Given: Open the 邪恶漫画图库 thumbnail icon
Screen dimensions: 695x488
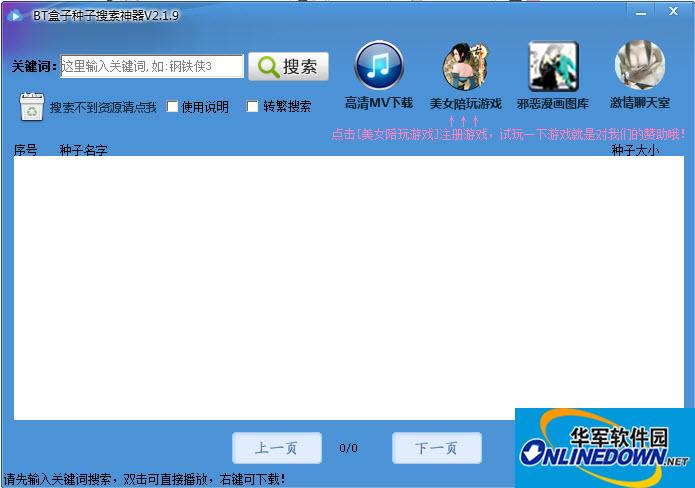Looking at the screenshot, I should [x=553, y=66].
